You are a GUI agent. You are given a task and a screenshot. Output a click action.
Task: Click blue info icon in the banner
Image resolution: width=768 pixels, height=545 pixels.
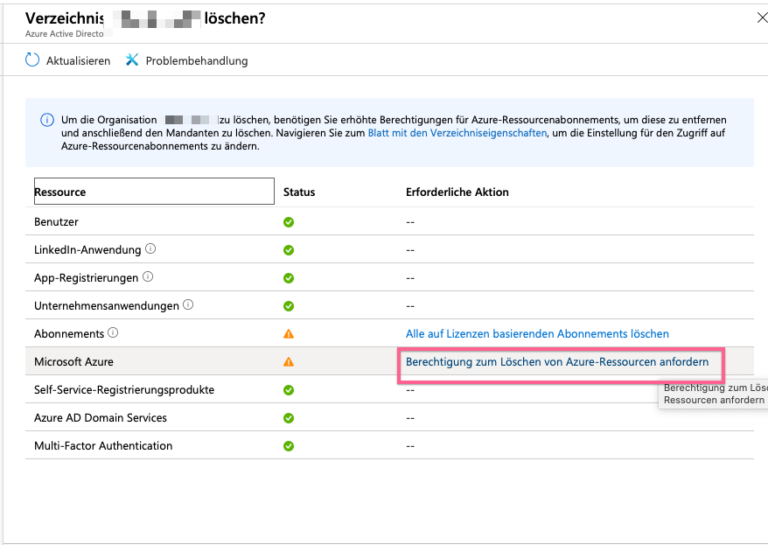47,120
